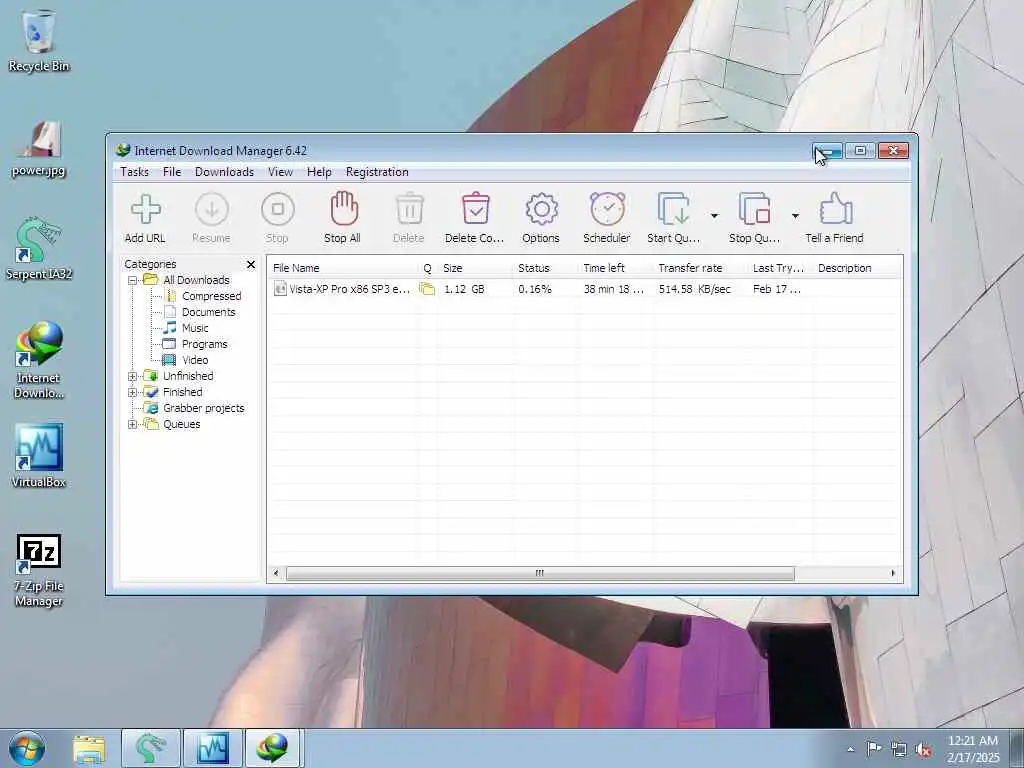This screenshot has height=768, width=1024.
Task: Select the Programs category
Action: click(x=204, y=344)
